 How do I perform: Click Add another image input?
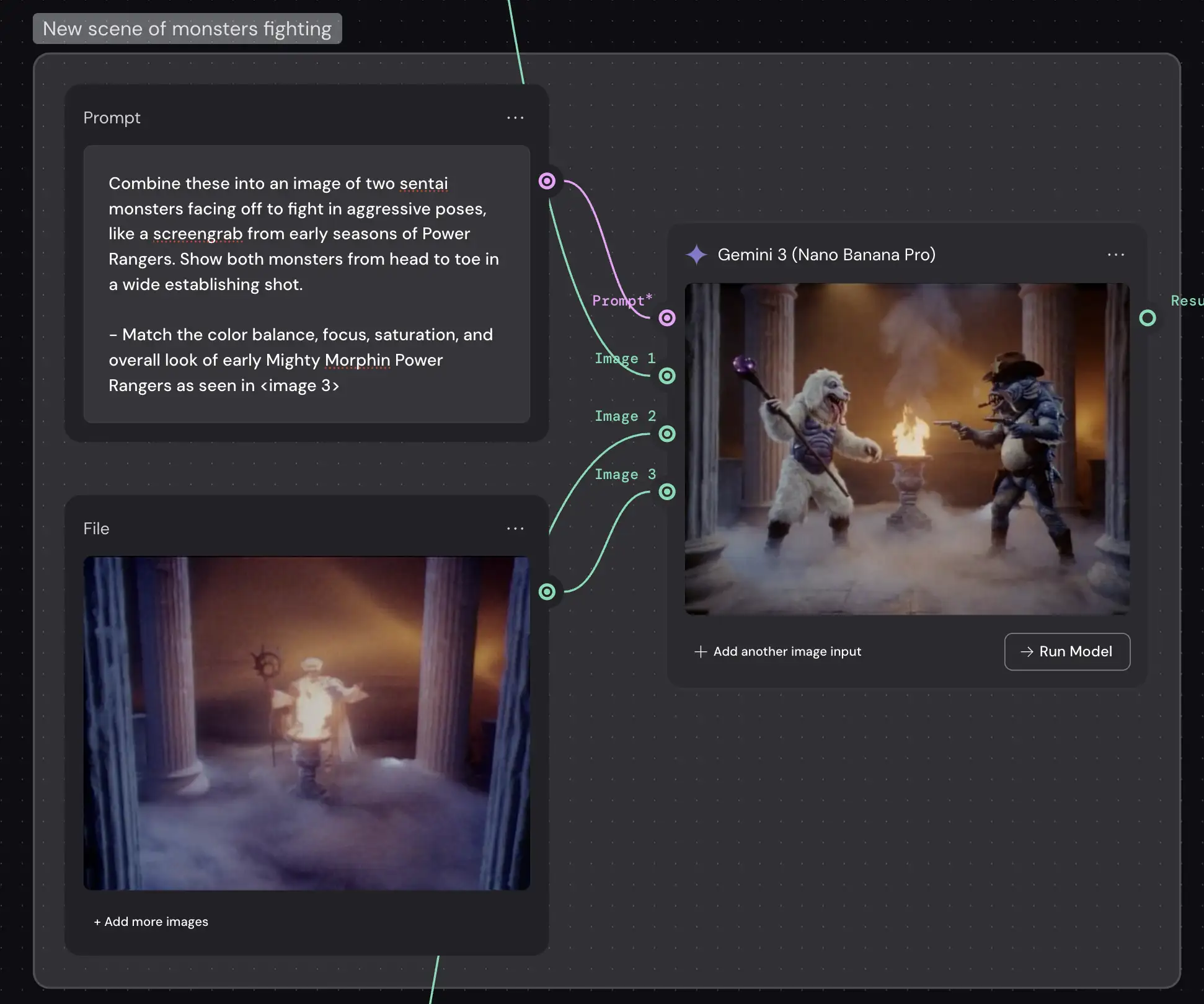click(x=778, y=651)
